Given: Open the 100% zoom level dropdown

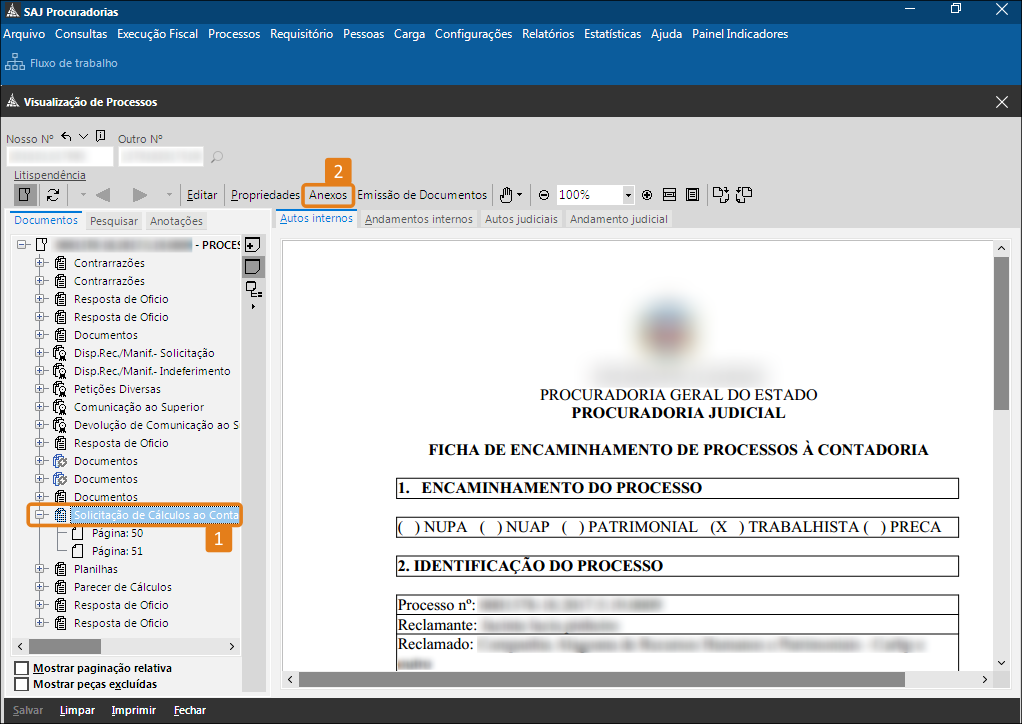Looking at the screenshot, I should click(x=628, y=195).
